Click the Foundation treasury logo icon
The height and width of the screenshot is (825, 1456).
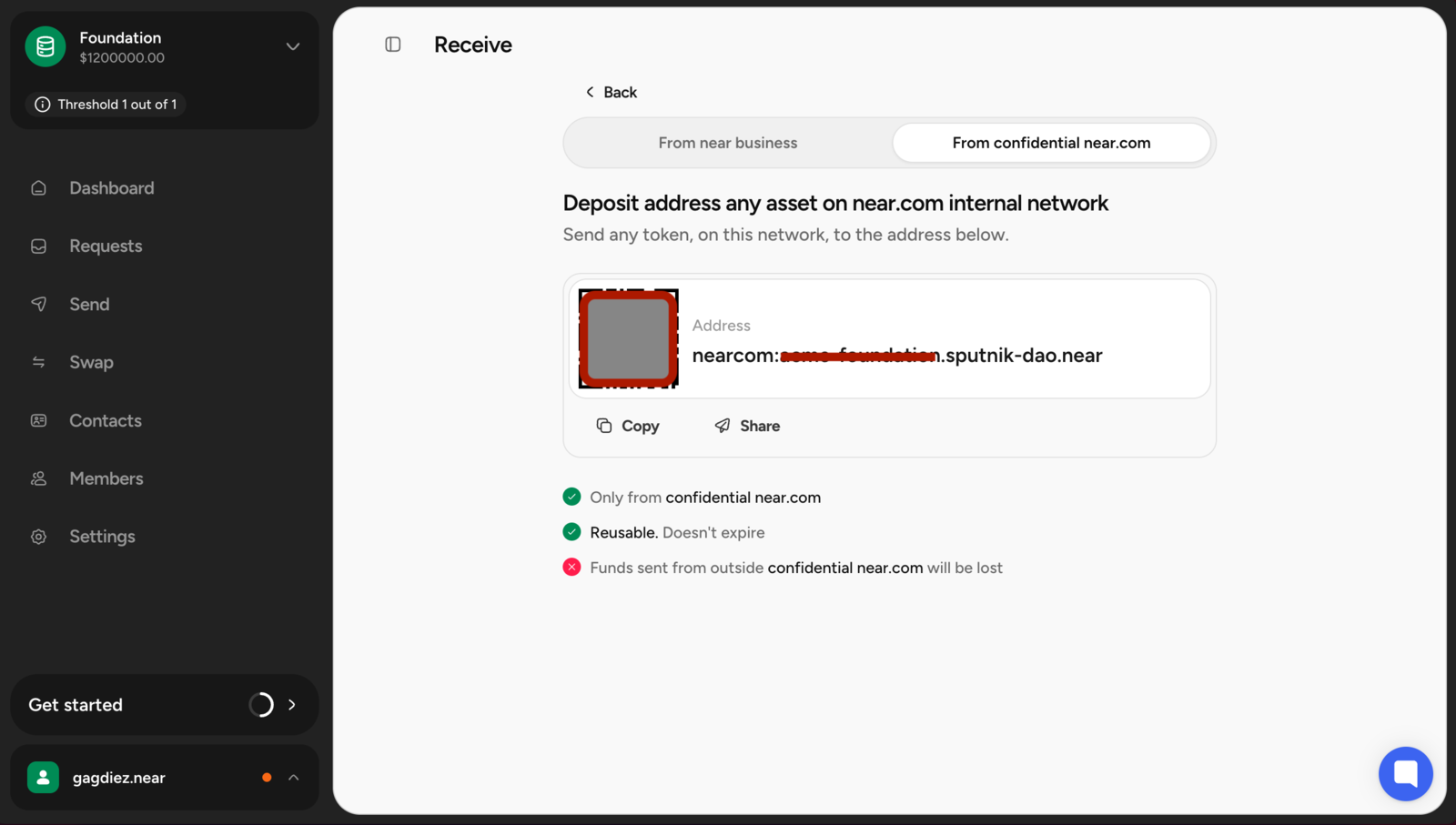point(45,46)
